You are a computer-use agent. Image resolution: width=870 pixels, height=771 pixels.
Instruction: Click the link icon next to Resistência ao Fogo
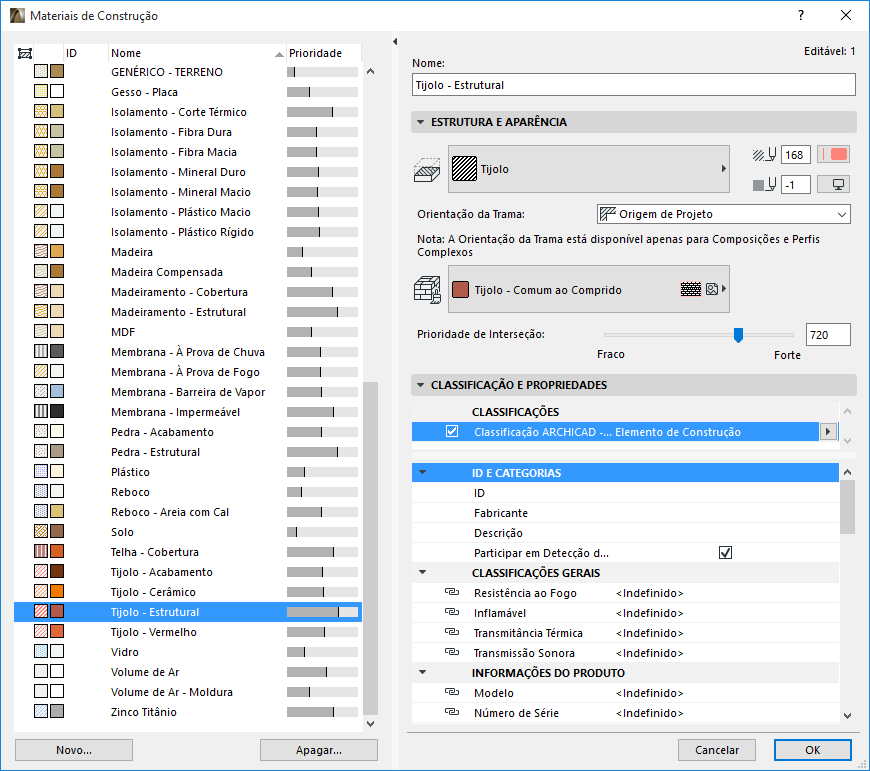point(452,592)
